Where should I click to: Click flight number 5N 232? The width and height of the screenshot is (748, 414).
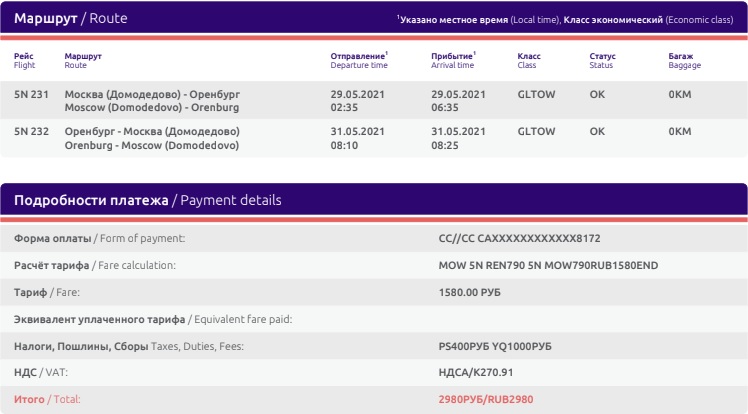coord(31,132)
